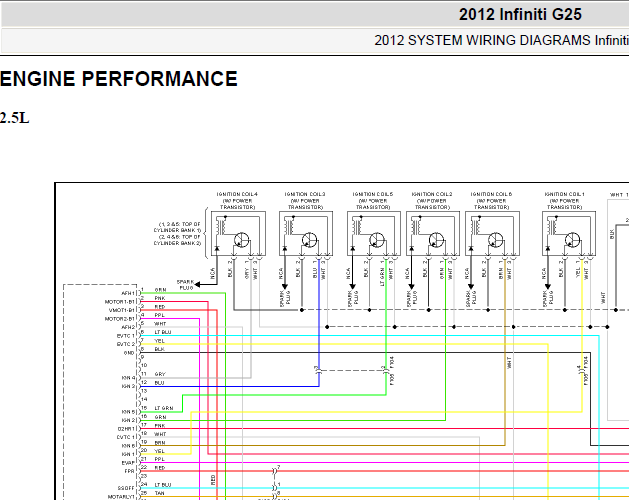Click the pin 7 YEL wire color label
The image size is (629, 500).
[x=159, y=341]
